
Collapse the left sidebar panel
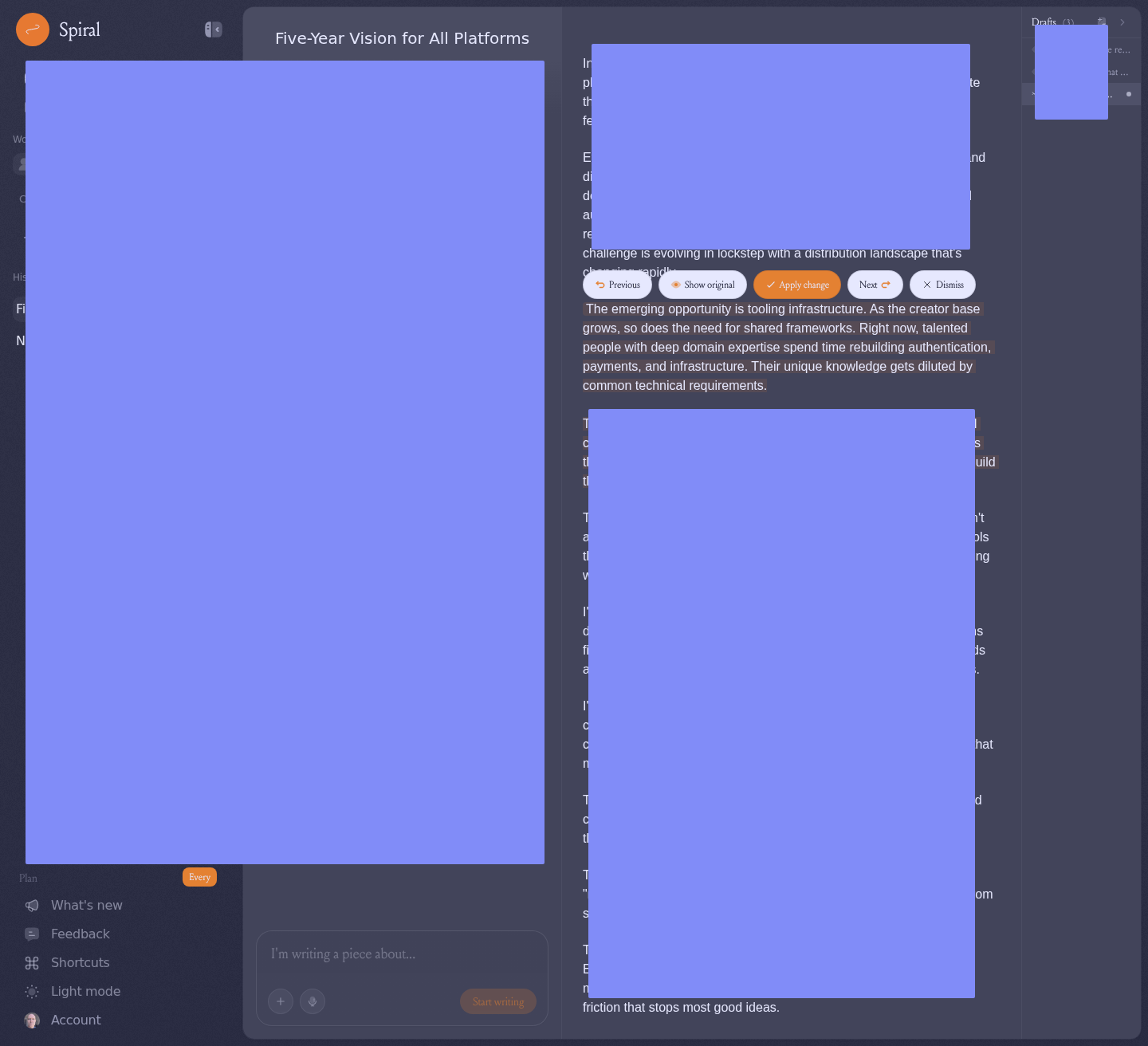[x=213, y=29]
